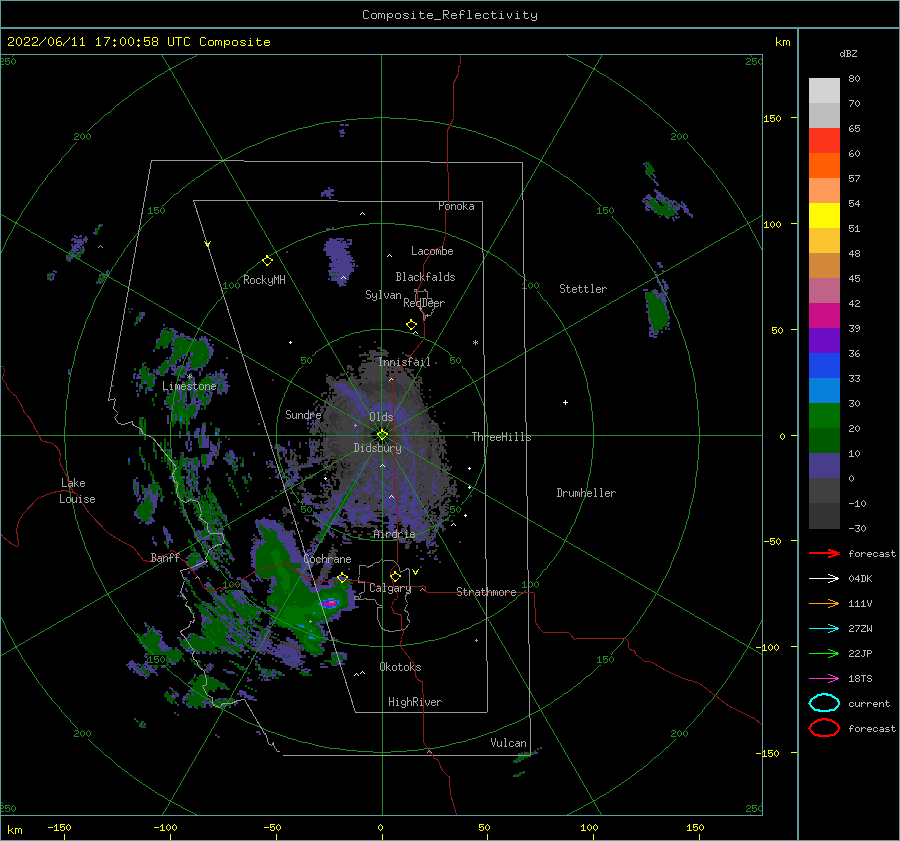900x841 pixels.
Task: Click the 30 dBZ green color swatch
Action: pos(824,415)
